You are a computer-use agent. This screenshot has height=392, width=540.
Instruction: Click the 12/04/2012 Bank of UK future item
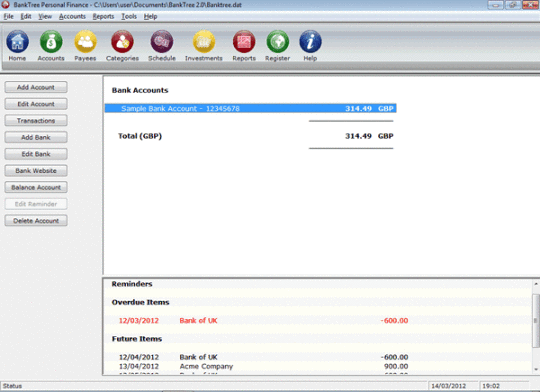pos(263,357)
